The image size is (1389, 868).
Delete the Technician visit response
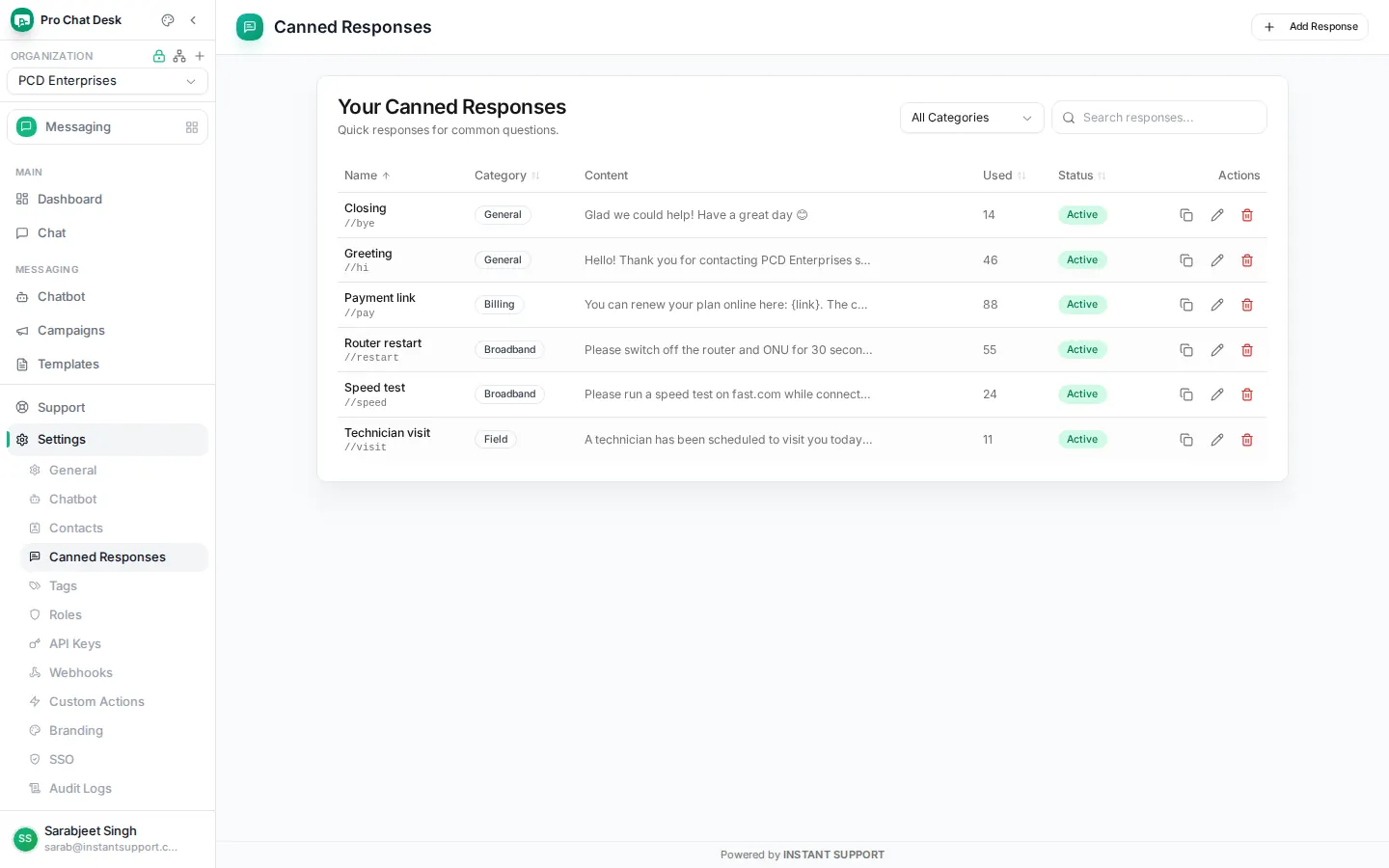point(1247,440)
